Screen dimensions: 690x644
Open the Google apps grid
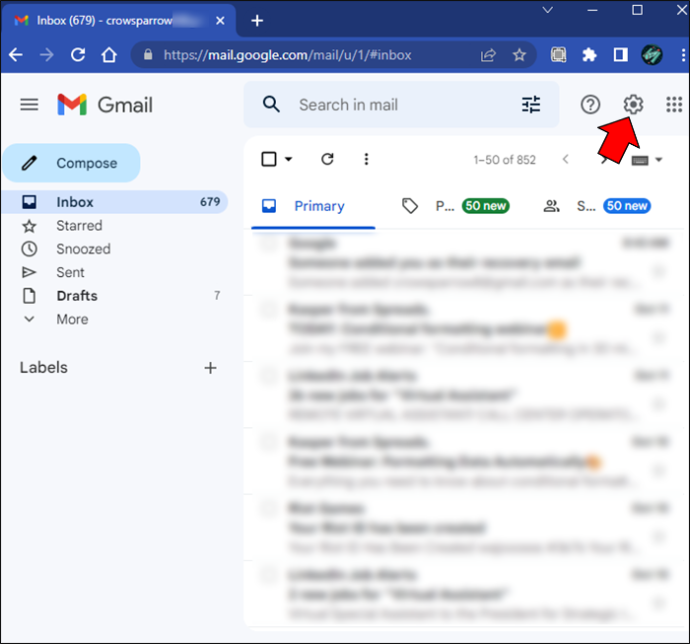[x=674, y=105]
